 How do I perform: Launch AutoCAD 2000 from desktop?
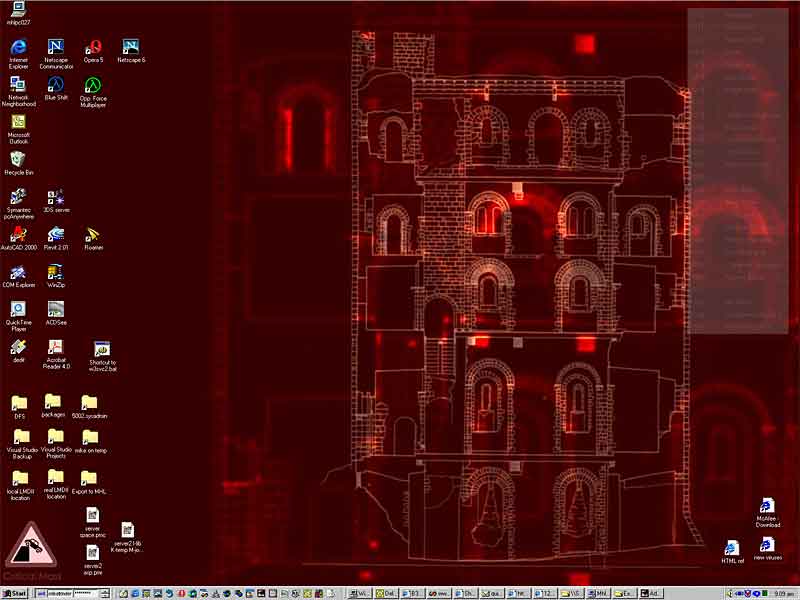(x=18, y=234)
